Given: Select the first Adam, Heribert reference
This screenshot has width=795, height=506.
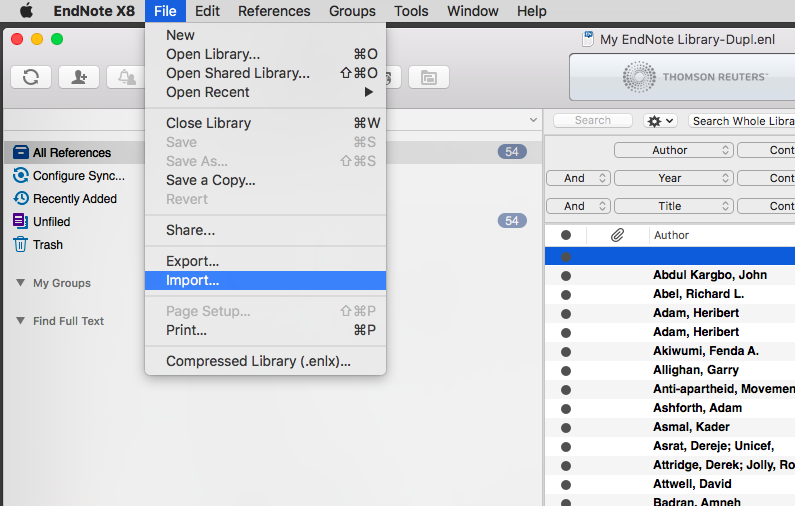Looking at the screenshot, I should 696,313.
